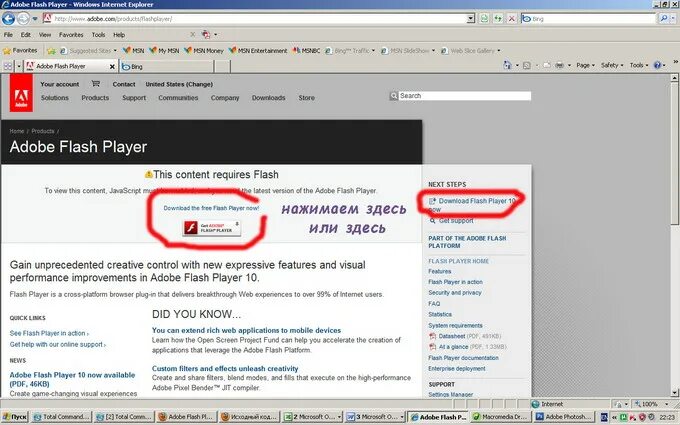The image size is (680, 425).
Task: Open the Bing Traffic favorites dropdown
Action: (373, 51)
